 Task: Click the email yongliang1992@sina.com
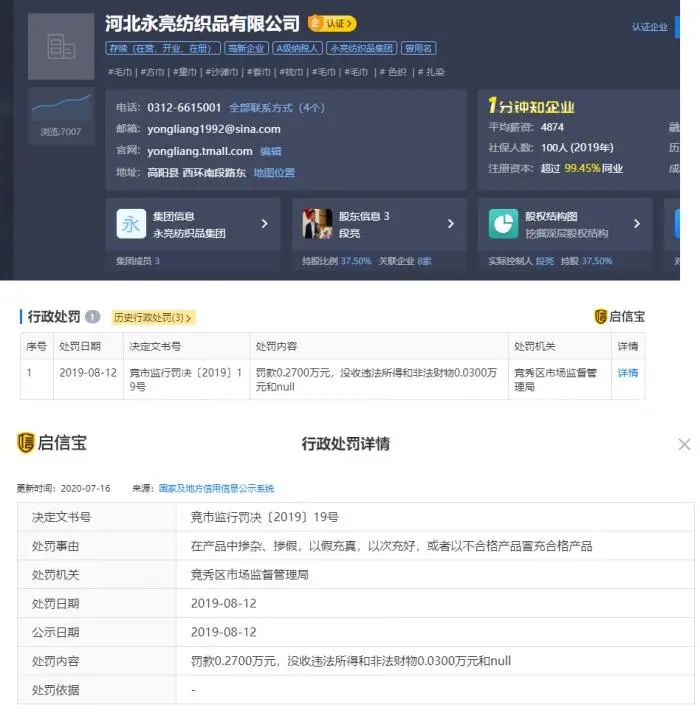coord(214,129)
